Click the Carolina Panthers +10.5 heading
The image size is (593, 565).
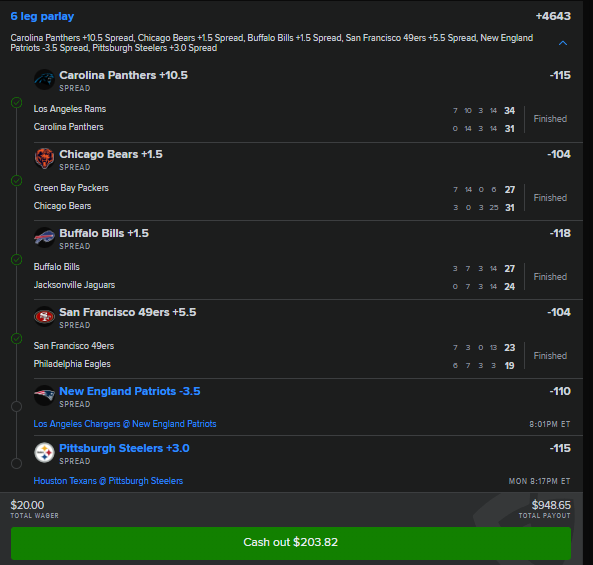(x=123, y=75)
